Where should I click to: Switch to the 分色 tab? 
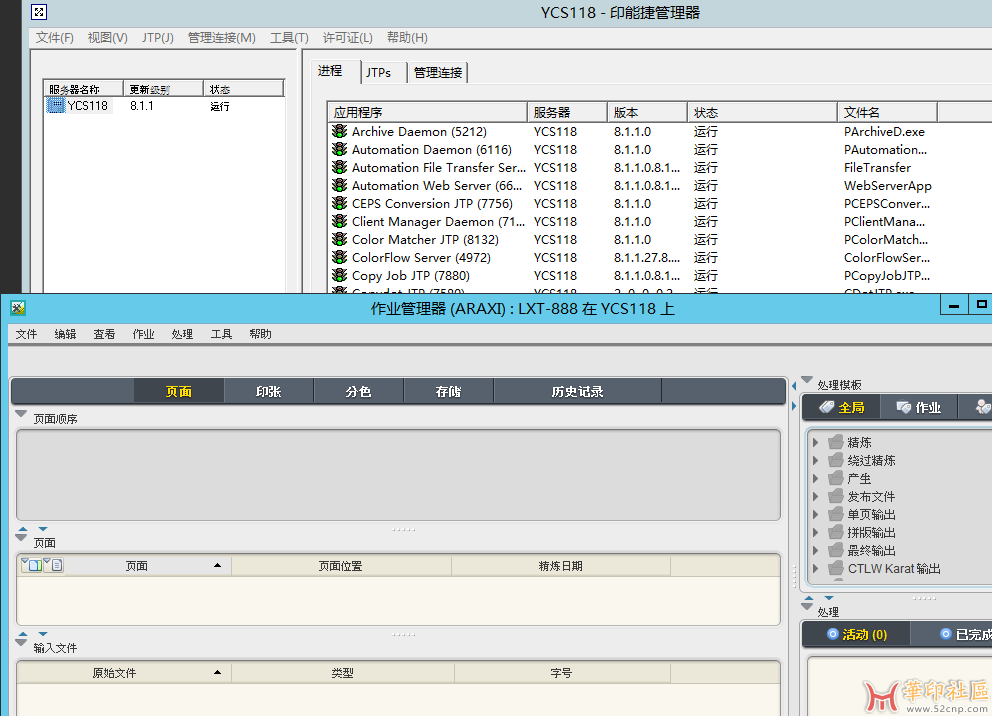359,392
